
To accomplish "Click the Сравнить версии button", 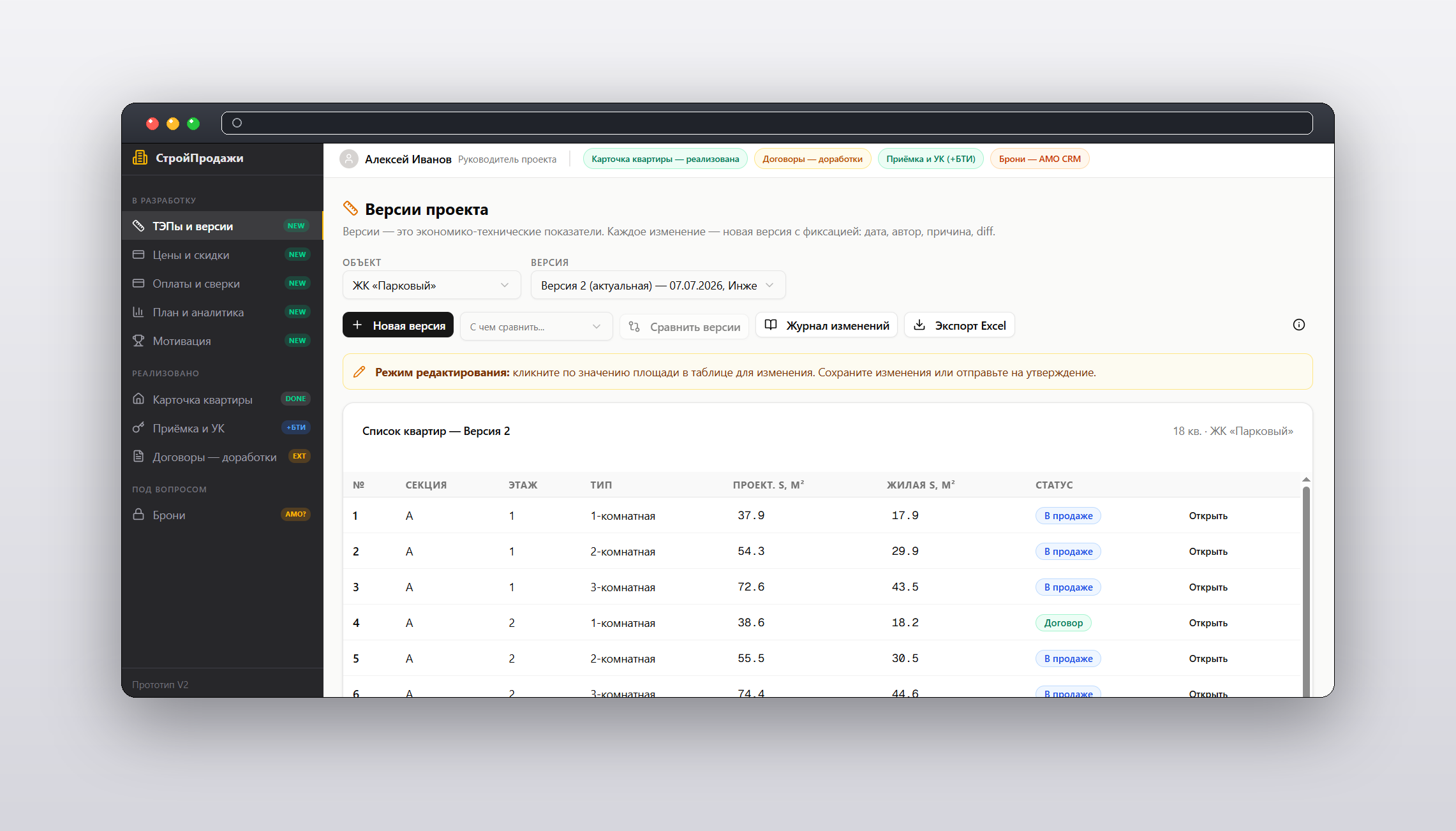I will coord(684,327).
